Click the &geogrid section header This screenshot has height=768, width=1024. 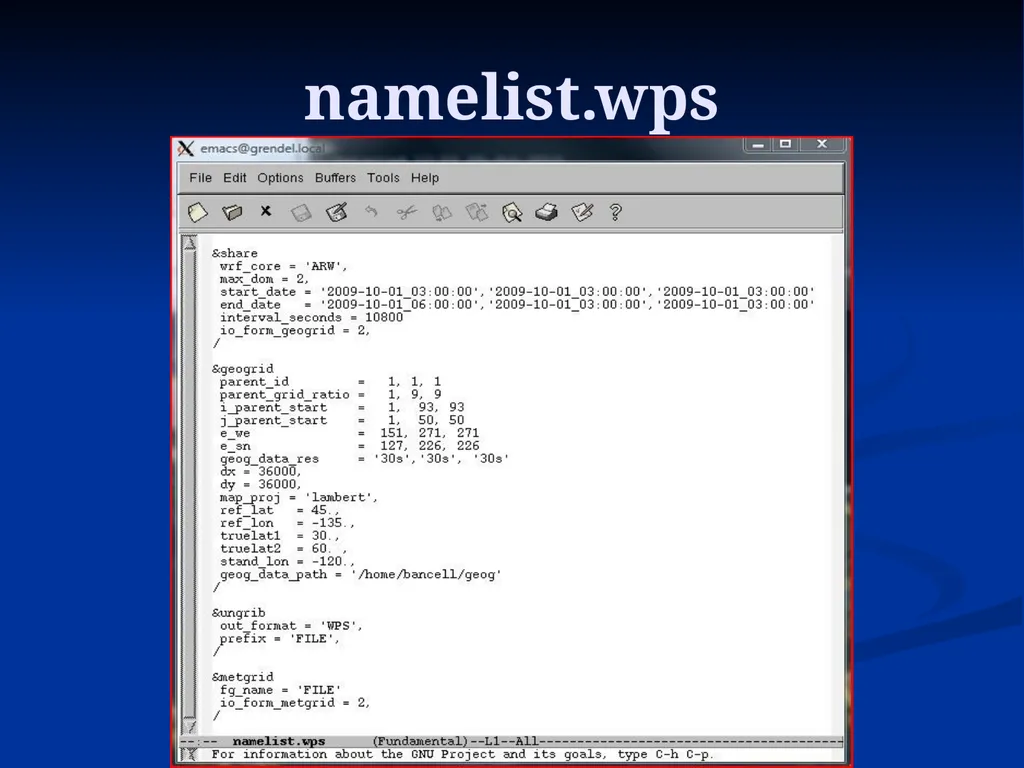click(x=242, y=369)
